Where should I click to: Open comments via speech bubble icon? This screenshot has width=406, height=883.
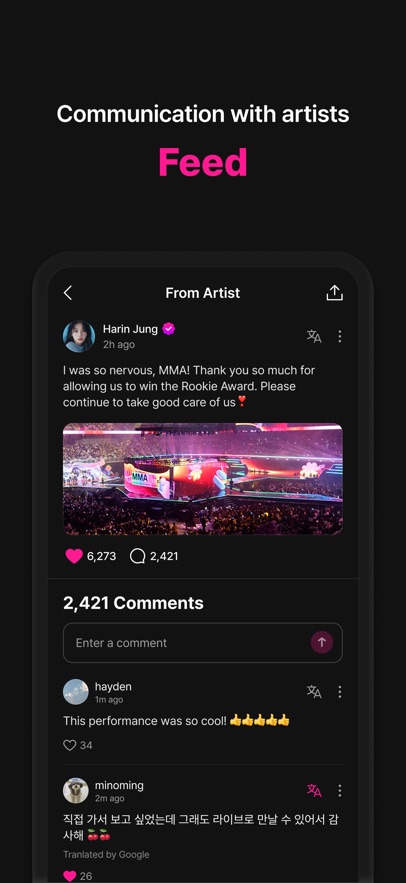137,556
